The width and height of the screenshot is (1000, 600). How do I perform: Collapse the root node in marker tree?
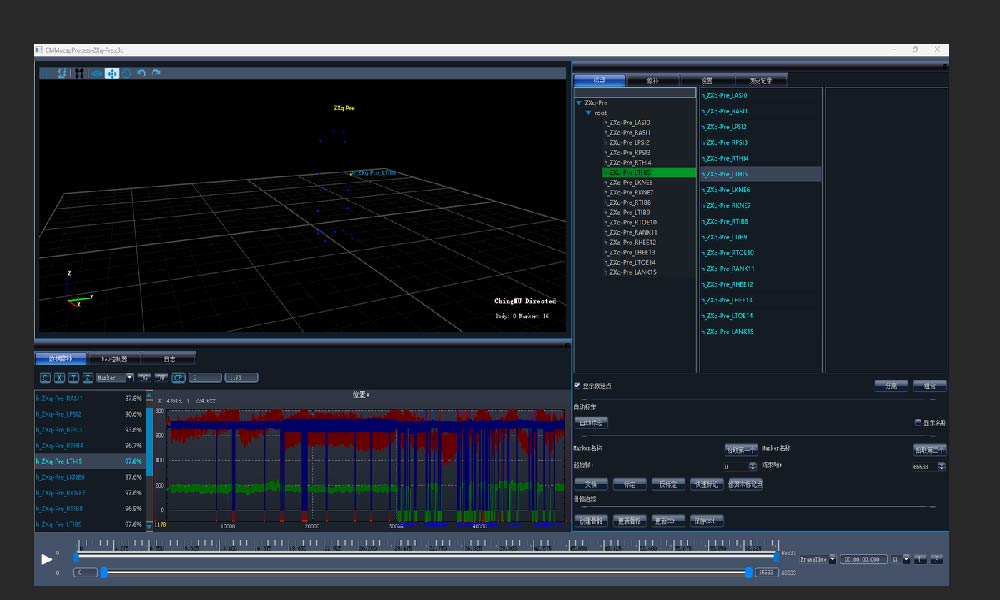point(589,113)
